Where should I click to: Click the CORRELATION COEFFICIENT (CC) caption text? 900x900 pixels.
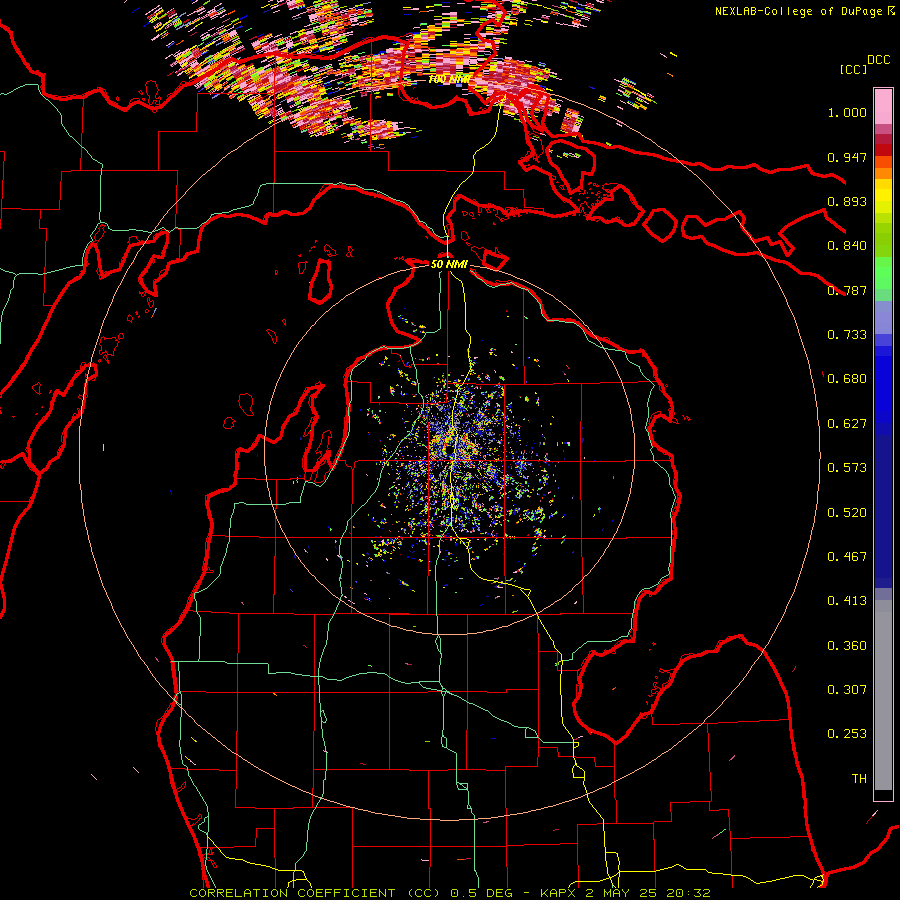pyautogui.click(x=315, y=893)
